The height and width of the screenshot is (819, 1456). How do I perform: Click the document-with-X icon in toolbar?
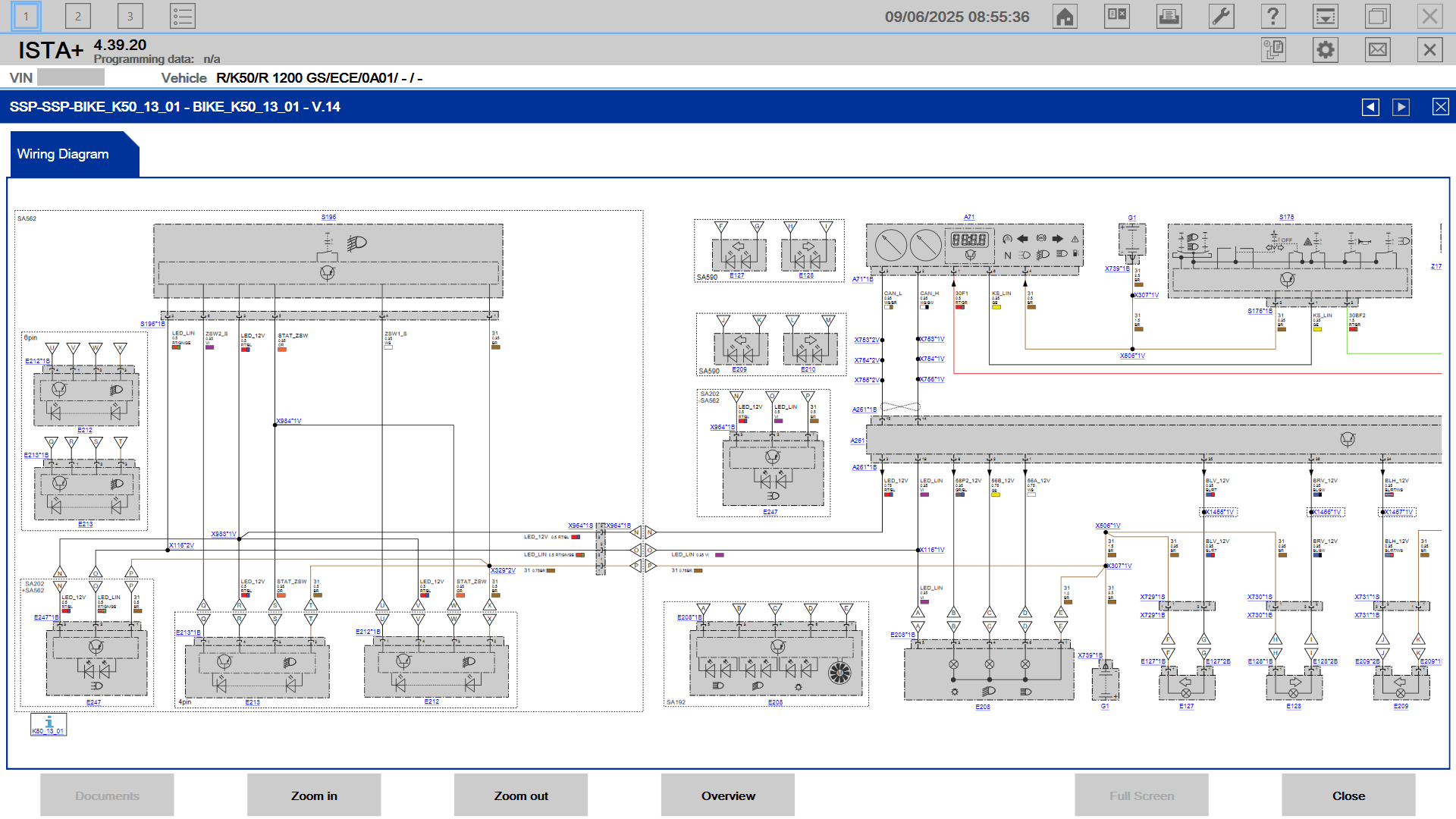click(1116, 16)
